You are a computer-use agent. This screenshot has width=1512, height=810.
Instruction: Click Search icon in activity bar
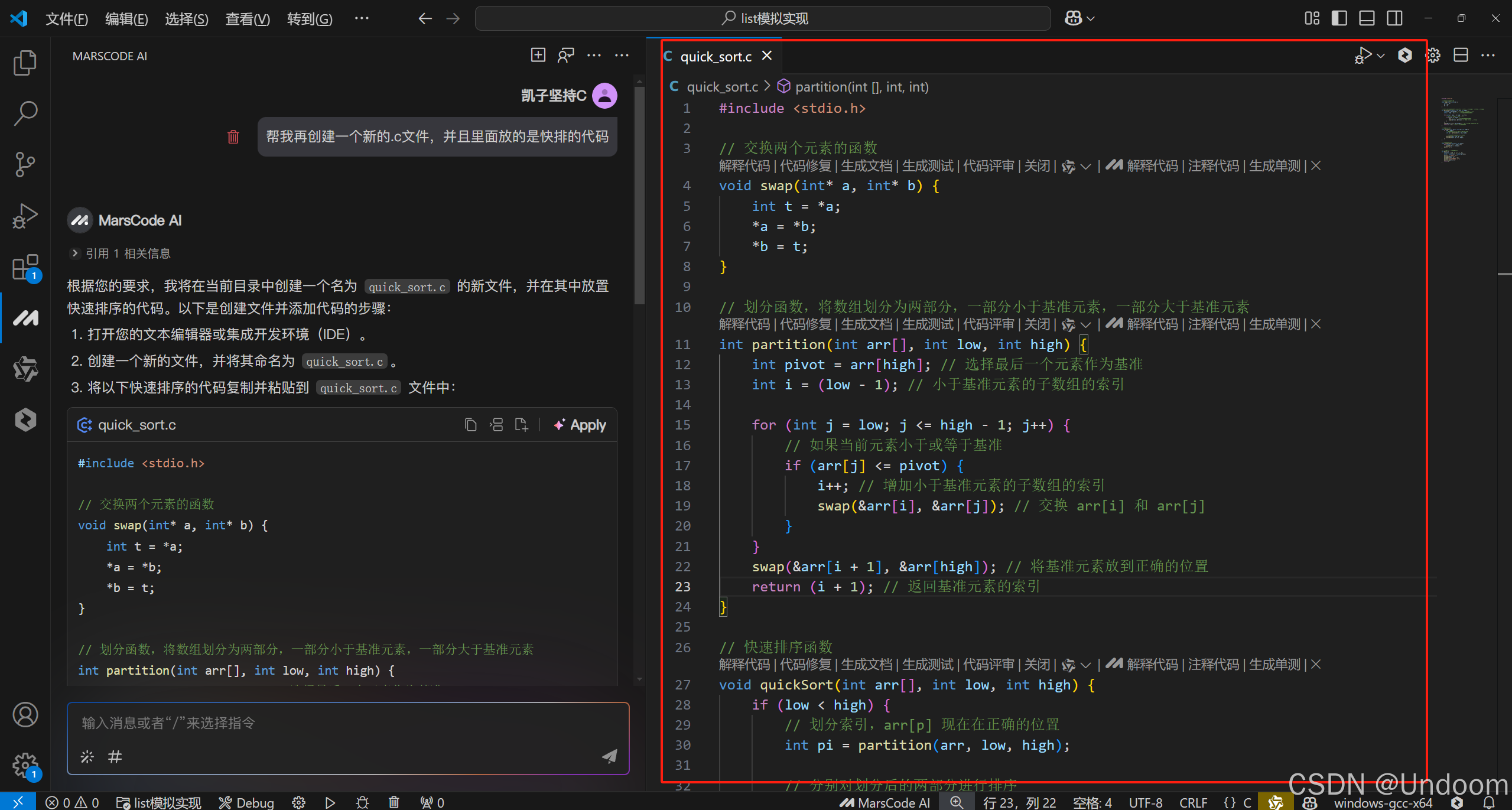tap(25, 113)
